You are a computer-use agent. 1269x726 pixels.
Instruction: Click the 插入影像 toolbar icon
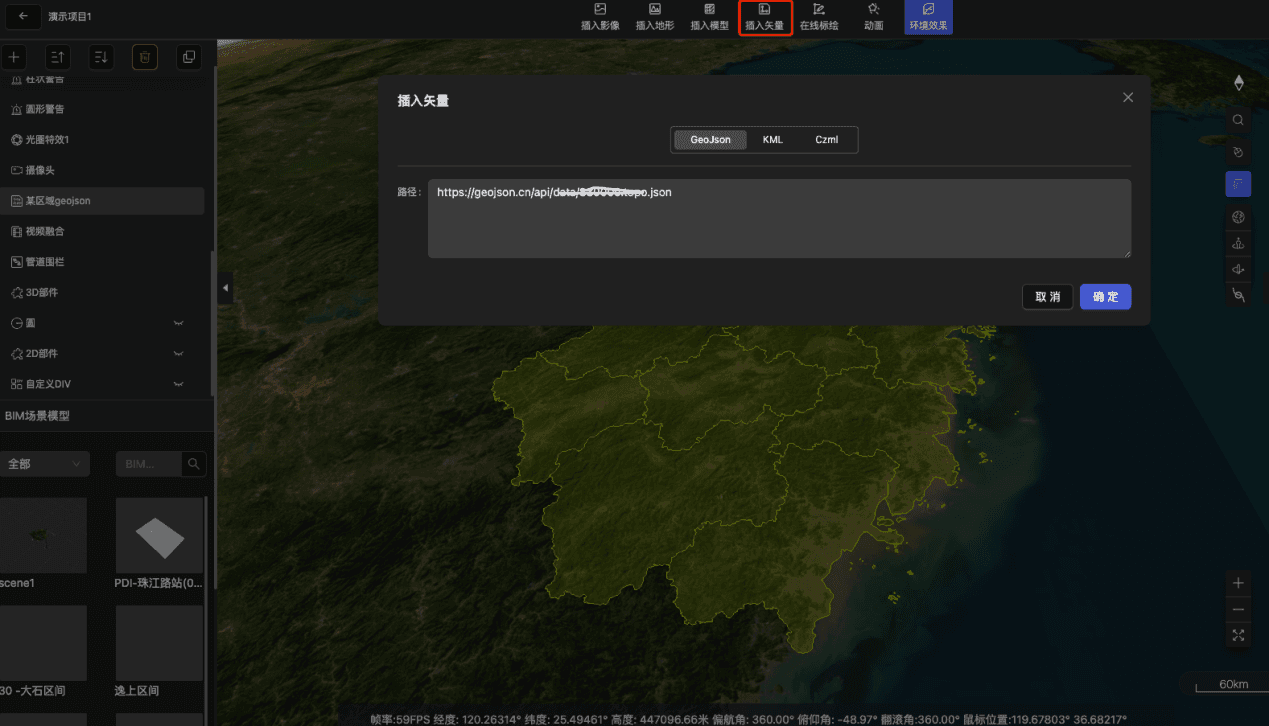(600, 17)
